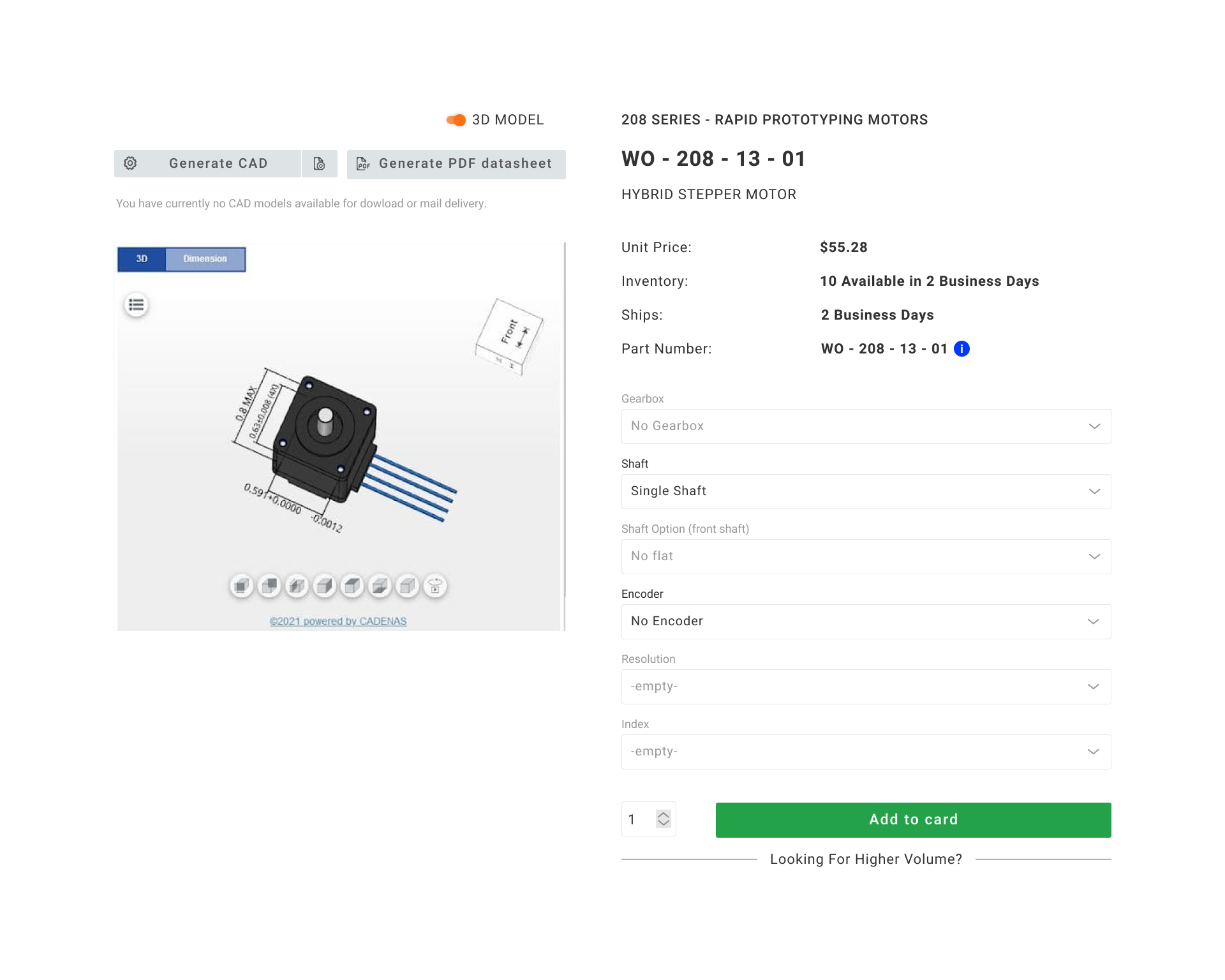Click the Part Number value beside info icon

coord(884,349)
